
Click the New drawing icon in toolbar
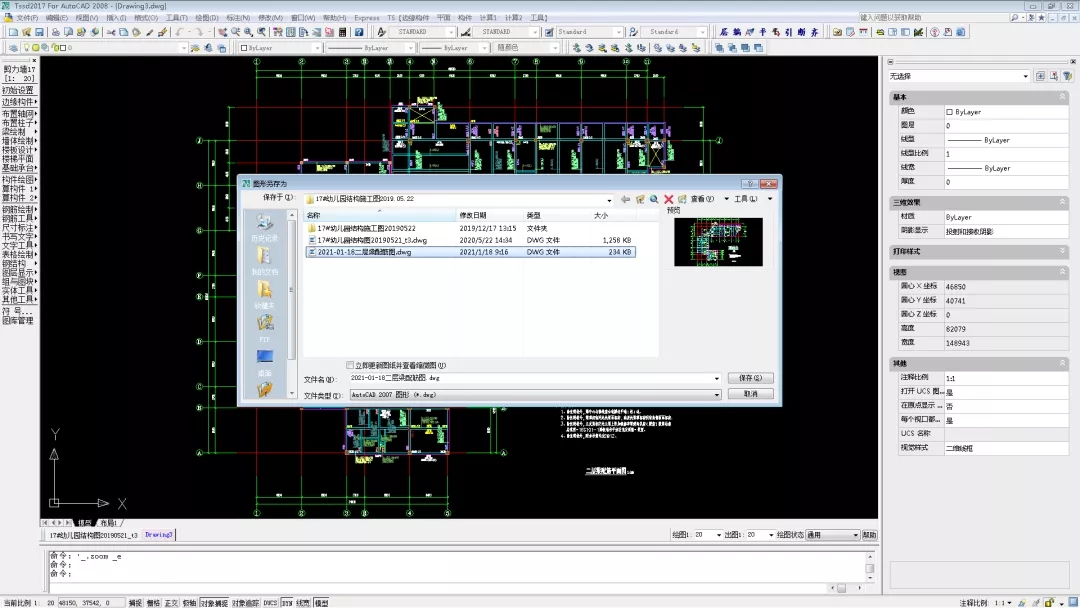click(11, 32)
